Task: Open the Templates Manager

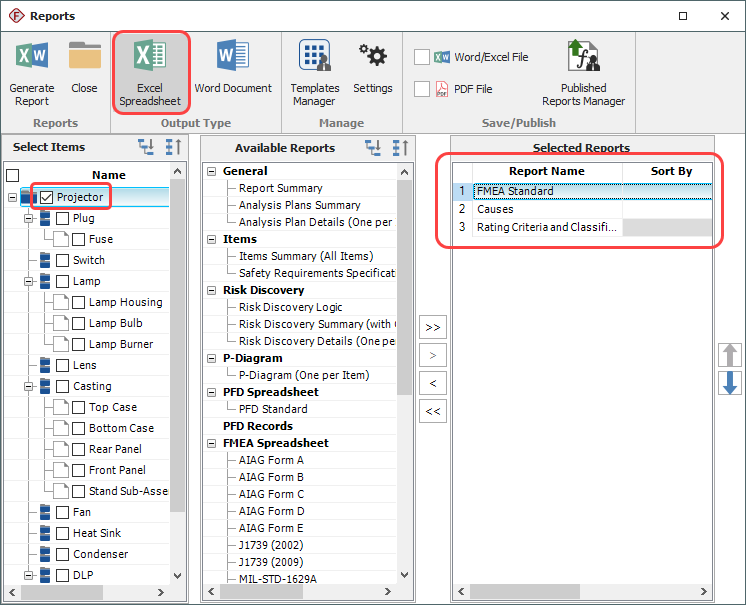Action: (314, 56)
